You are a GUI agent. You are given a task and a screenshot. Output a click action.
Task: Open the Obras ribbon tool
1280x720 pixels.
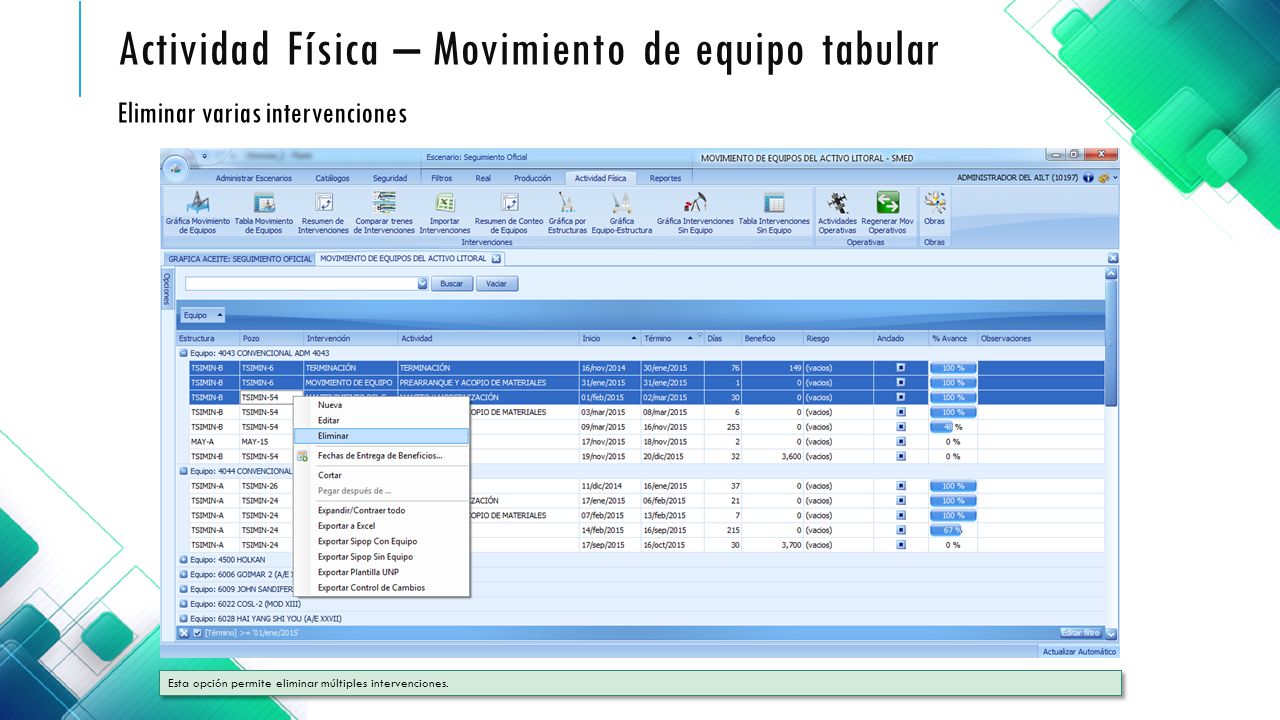tap(934, 207)
